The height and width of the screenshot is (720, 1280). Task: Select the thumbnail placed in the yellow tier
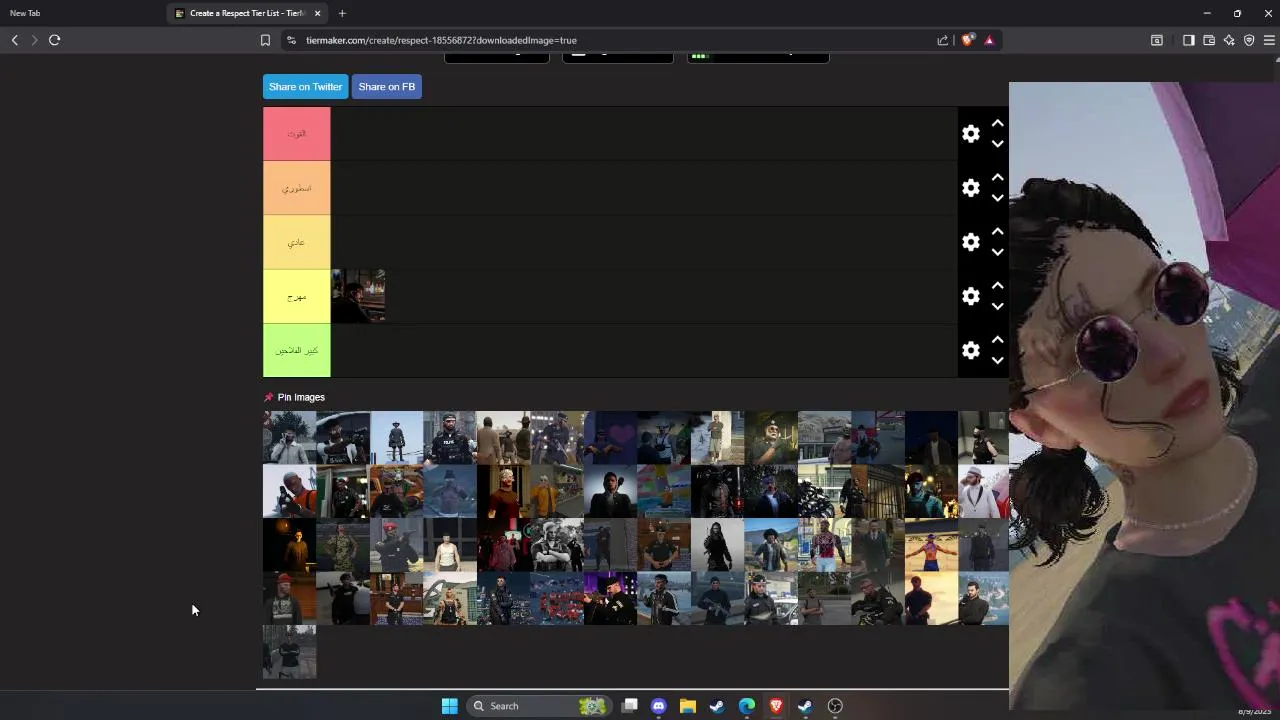(x=358, y=296)
